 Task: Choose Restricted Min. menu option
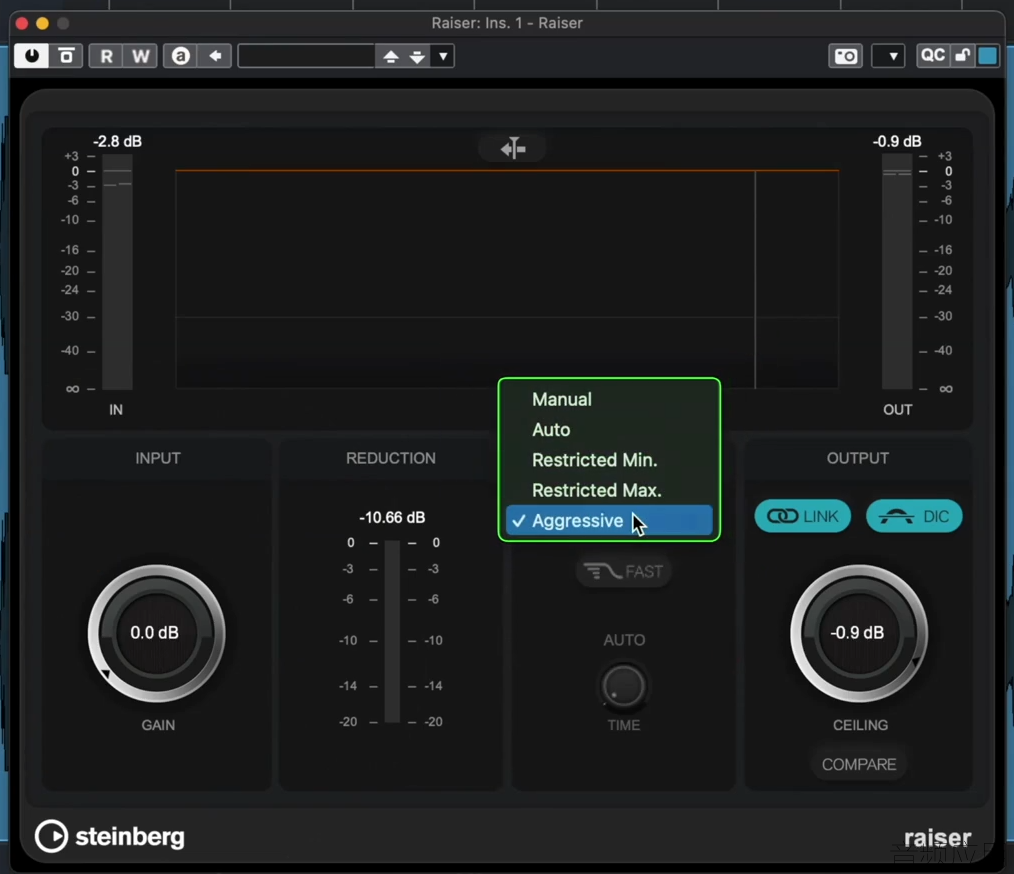tap(609, 460)
